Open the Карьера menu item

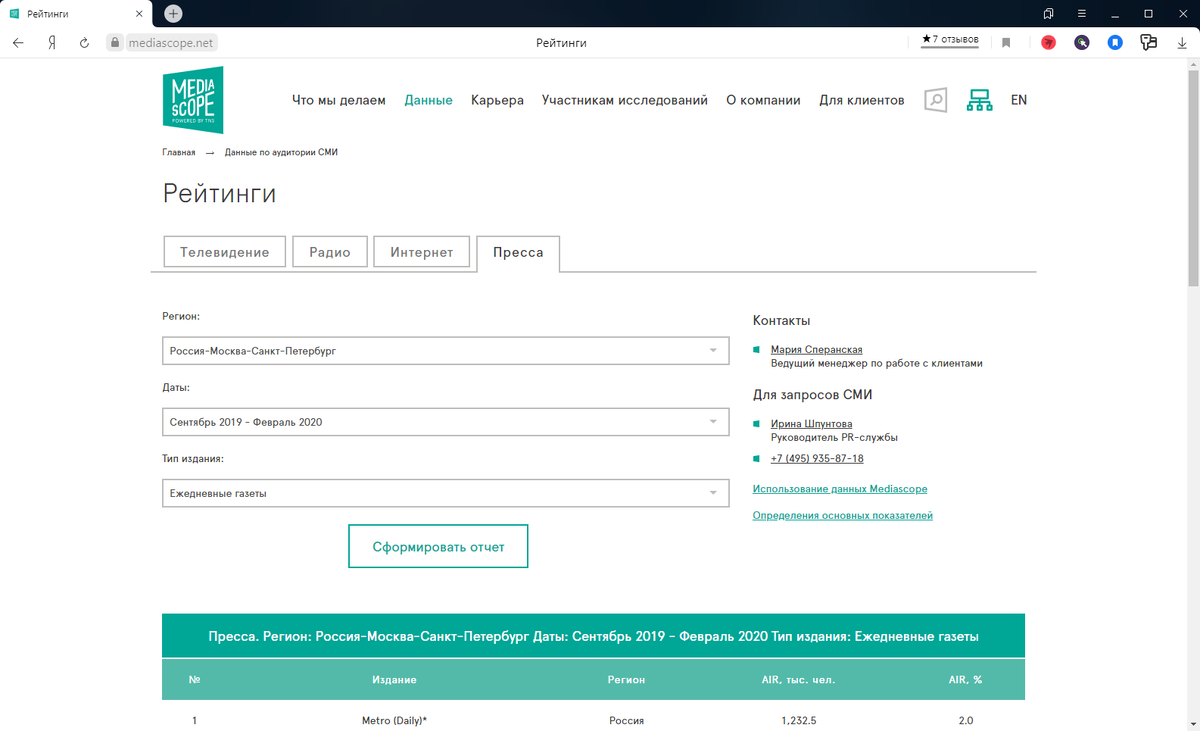[x=497, y=100]
